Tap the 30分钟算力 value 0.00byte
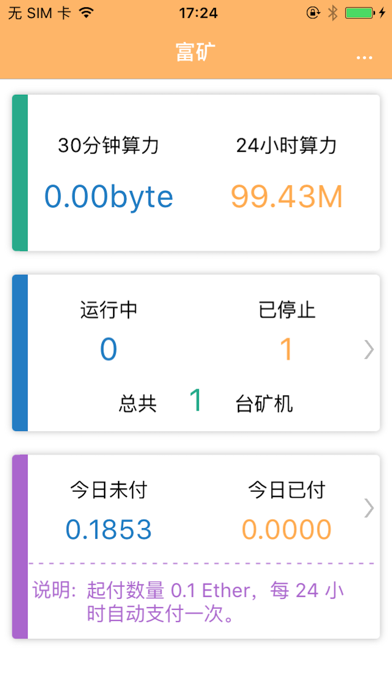392x696 pixels. pyautogui.click(x=109, y=197)
